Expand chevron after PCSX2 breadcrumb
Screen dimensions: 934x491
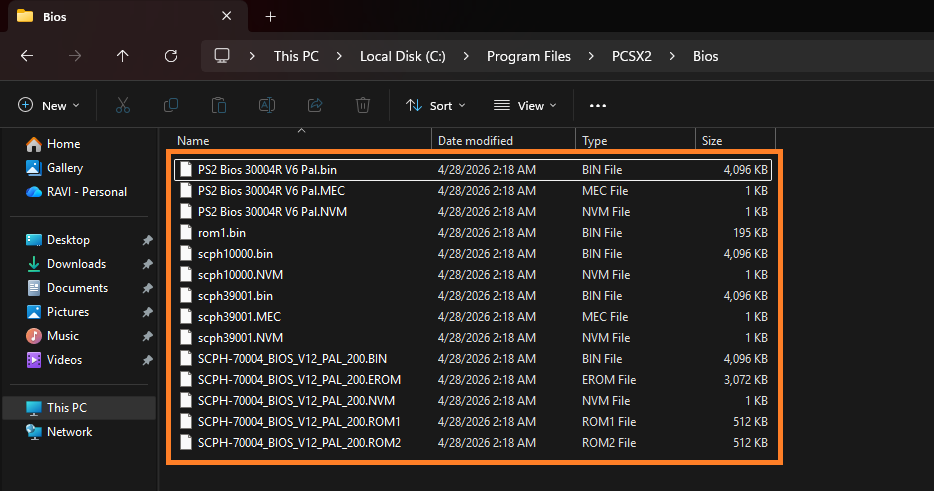click(672, 56)
